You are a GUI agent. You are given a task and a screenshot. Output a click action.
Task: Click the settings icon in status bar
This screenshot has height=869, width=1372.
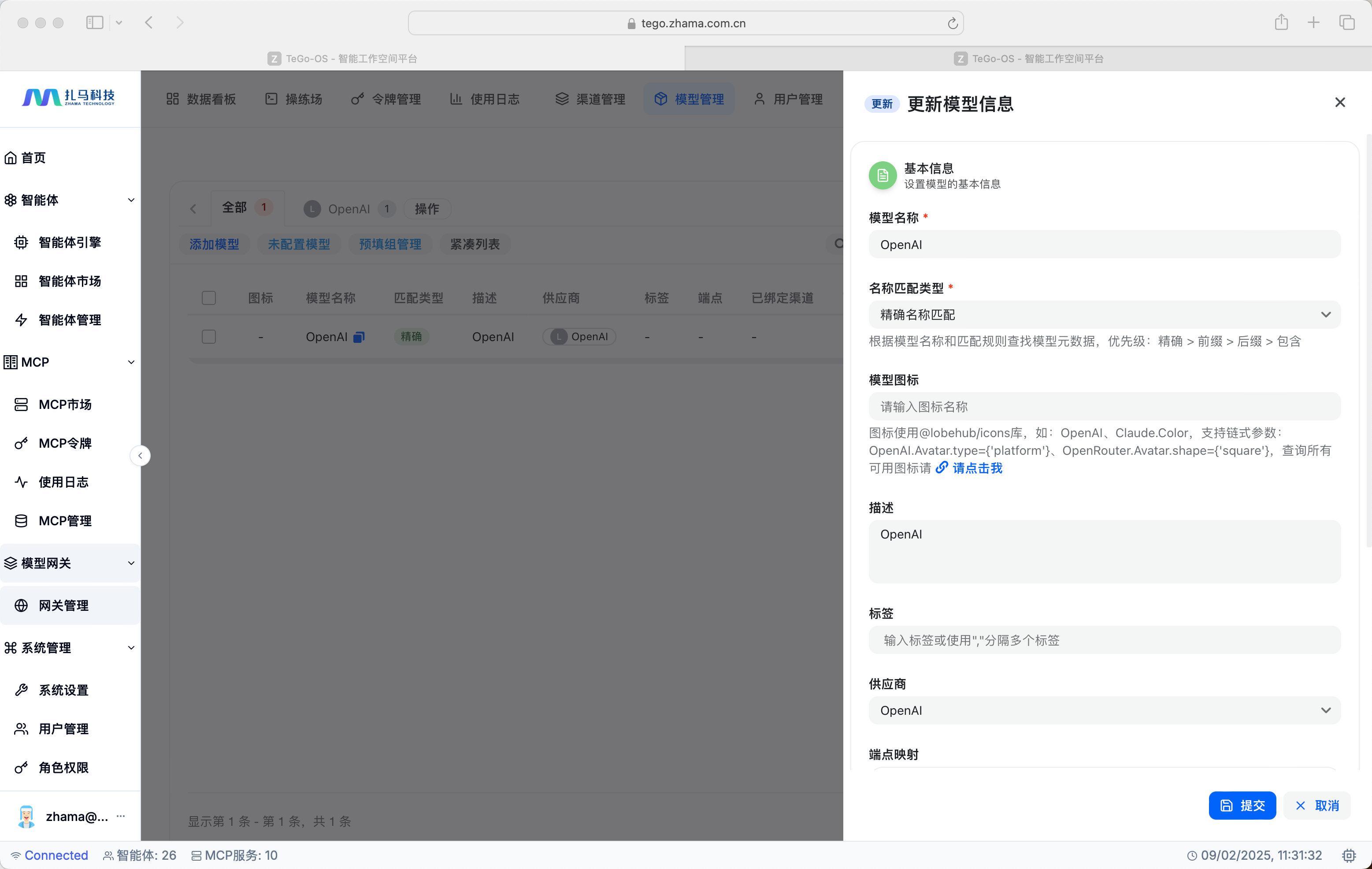coord(1349,855)
